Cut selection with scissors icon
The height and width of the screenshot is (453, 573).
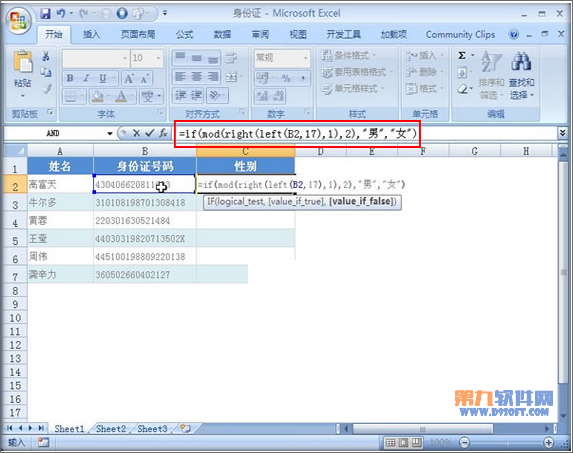pyautogui.click(x=46, y=56)
